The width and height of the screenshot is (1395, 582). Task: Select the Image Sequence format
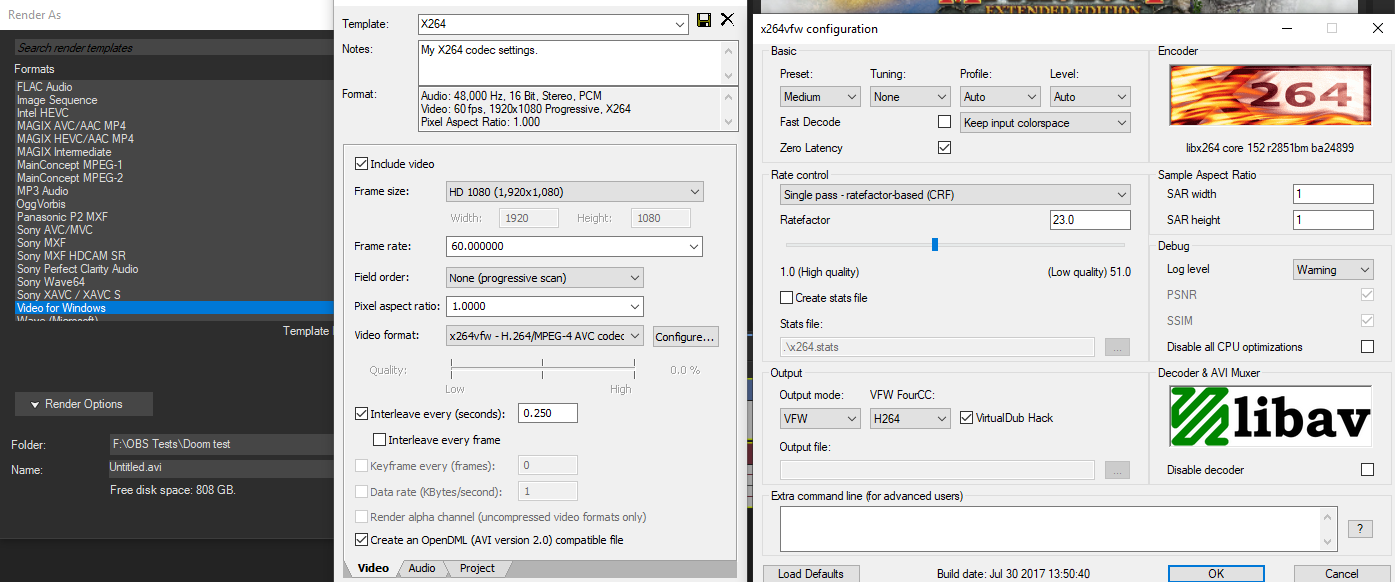174,100
